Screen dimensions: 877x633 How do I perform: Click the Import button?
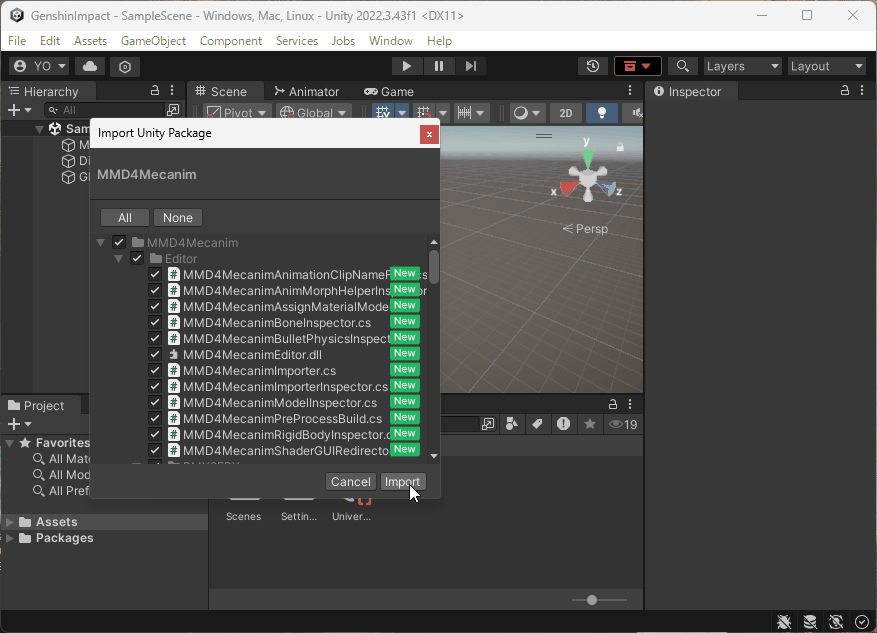(x=403, y=481)
